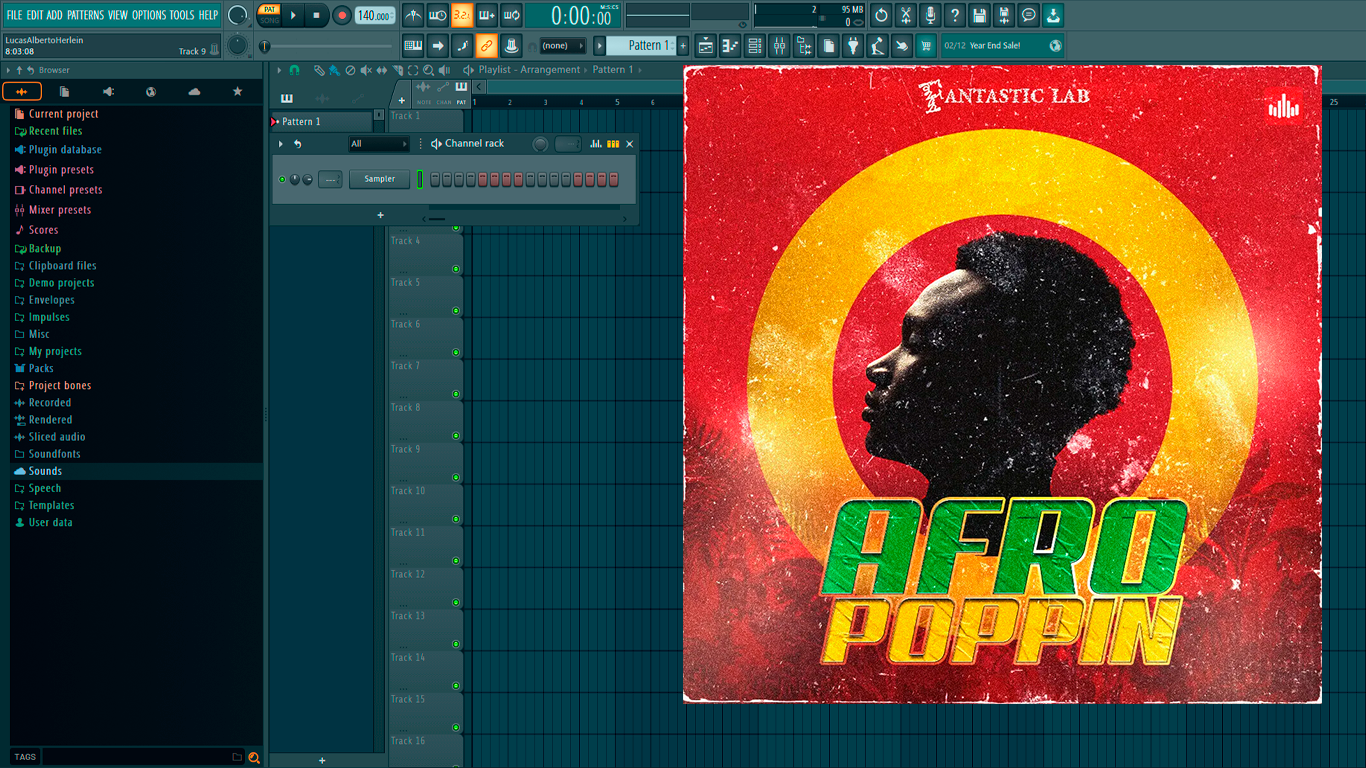Click the microphone one-click recording icon

[931, 15]
